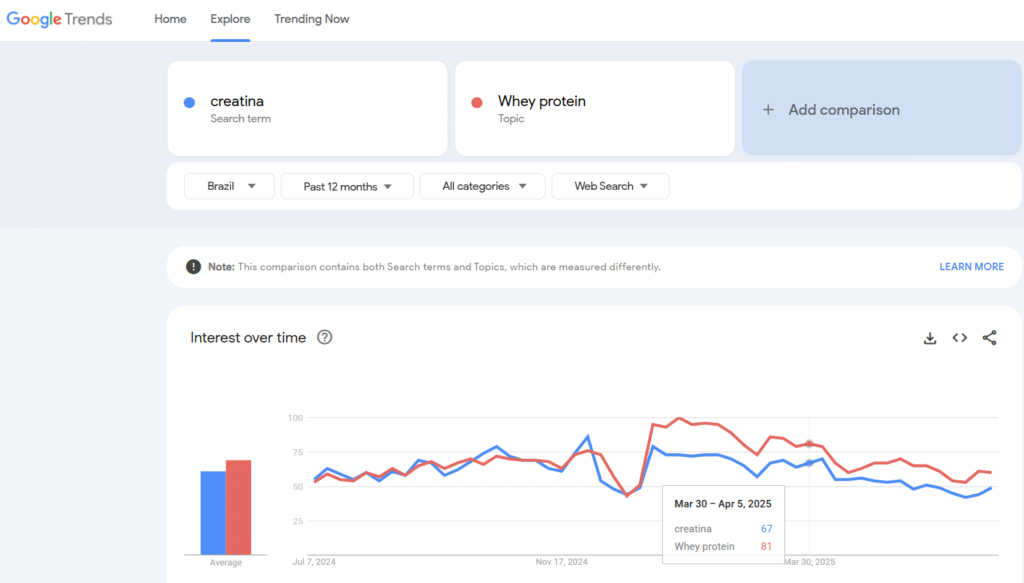Click the creatina value 67 in tooltip

pos(766,529)
